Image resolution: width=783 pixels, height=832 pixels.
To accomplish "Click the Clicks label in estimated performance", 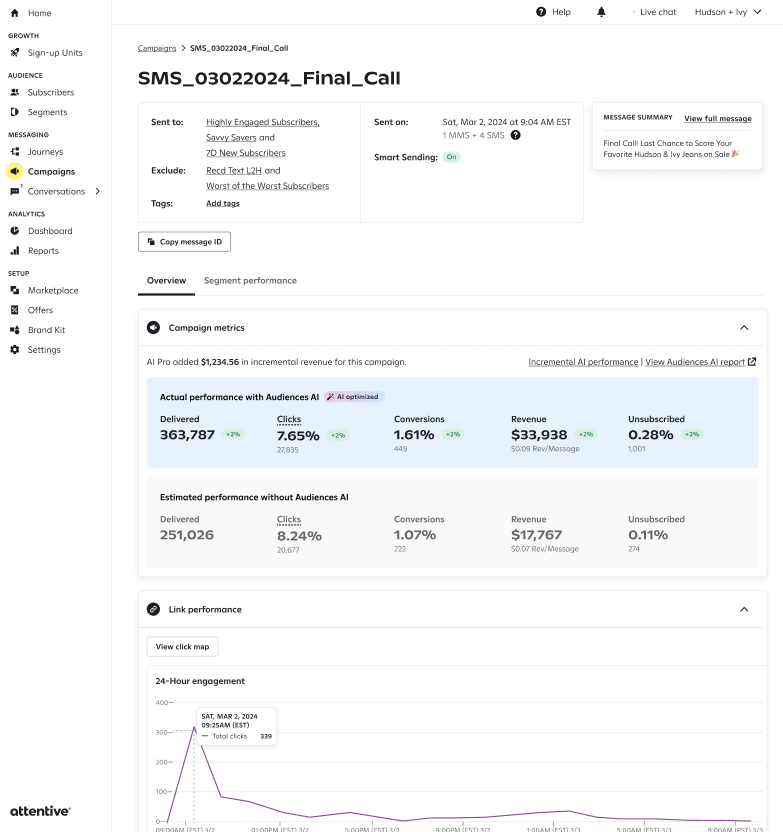I will tap(289, 519).
